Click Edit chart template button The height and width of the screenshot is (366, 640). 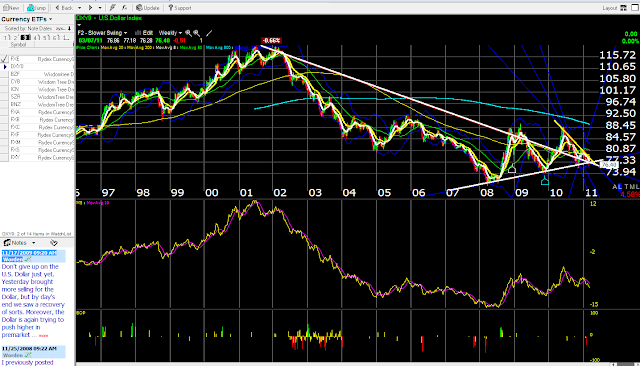(x=144, y=33)
